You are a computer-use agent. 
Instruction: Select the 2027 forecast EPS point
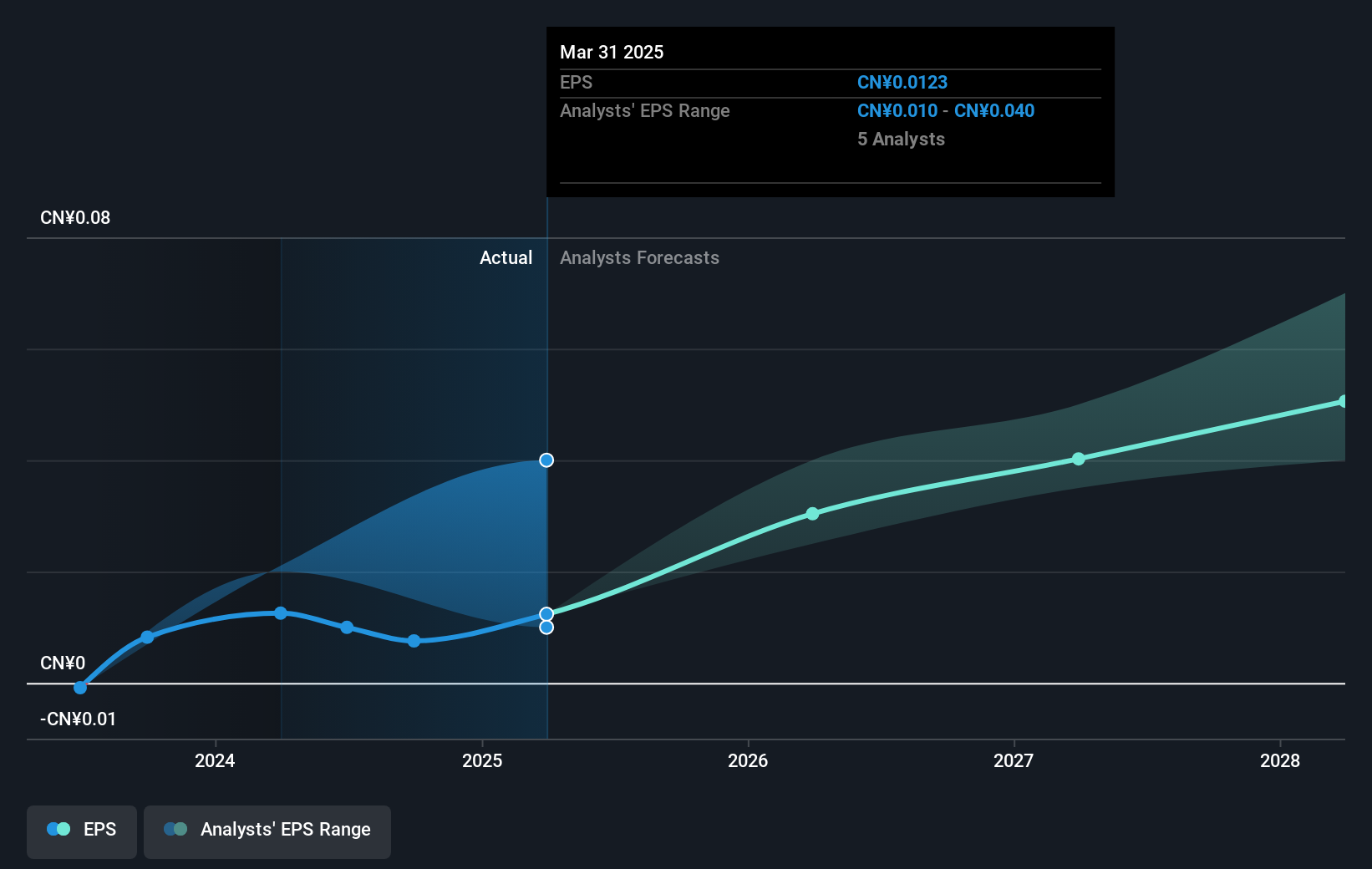point(1079,459)
